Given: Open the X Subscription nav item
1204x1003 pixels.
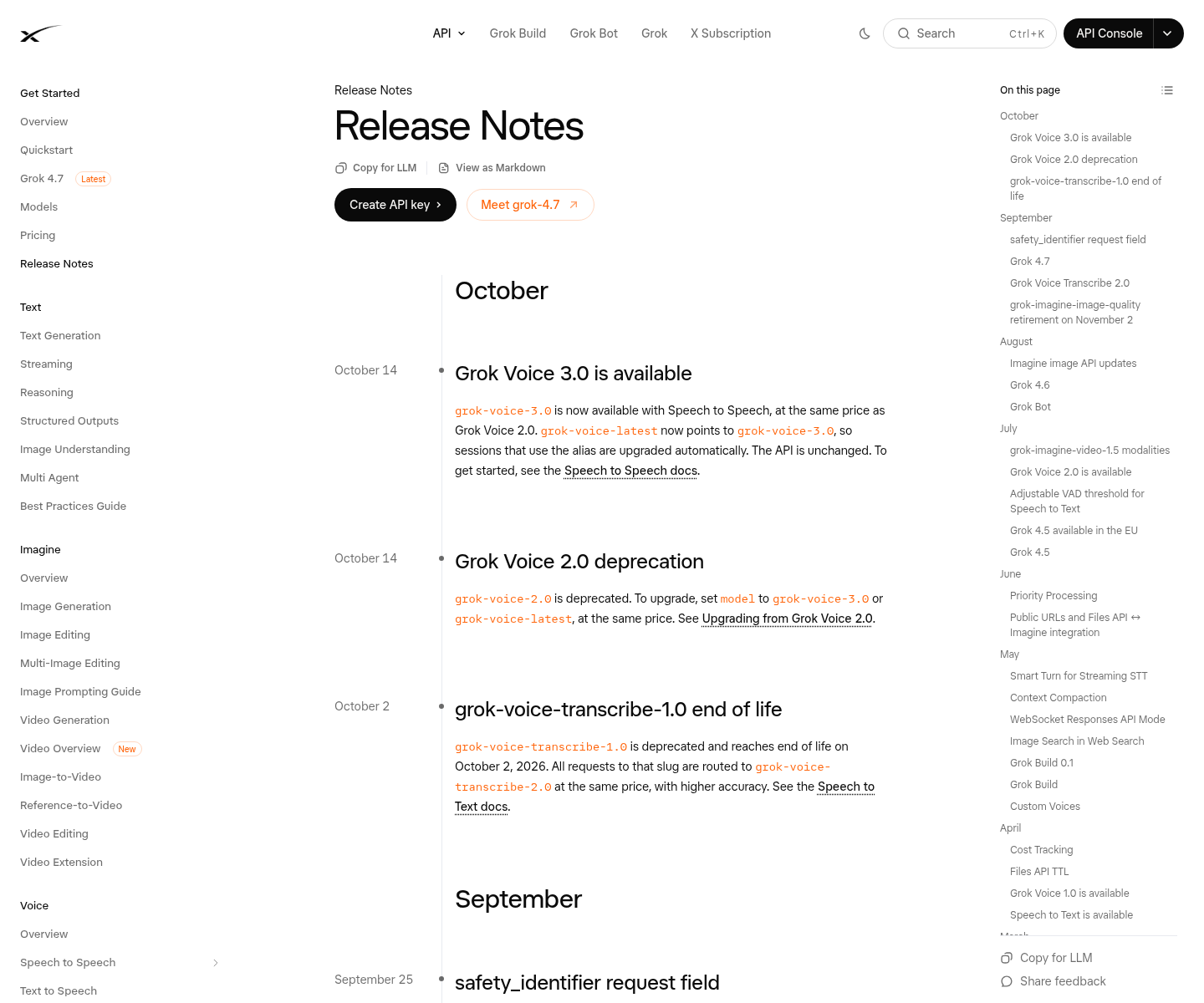Looking at the screenshot, I should pos(731,33).
